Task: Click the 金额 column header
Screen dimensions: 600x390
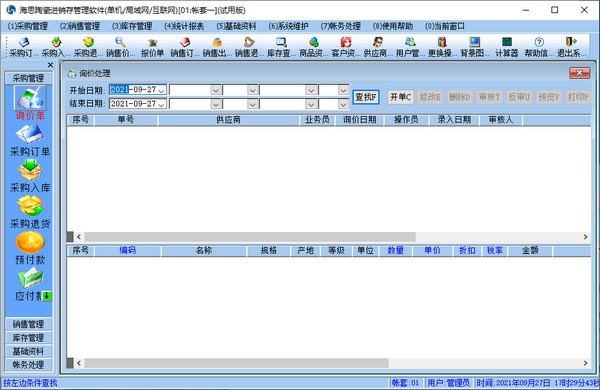Action: (530, 251)
